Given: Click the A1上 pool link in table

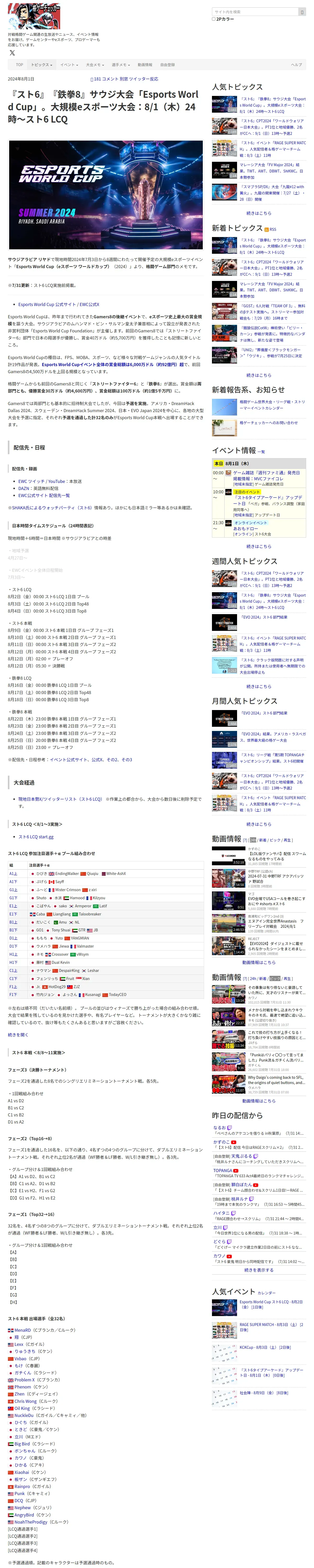Looking at the screenshot, I should 13,873.
